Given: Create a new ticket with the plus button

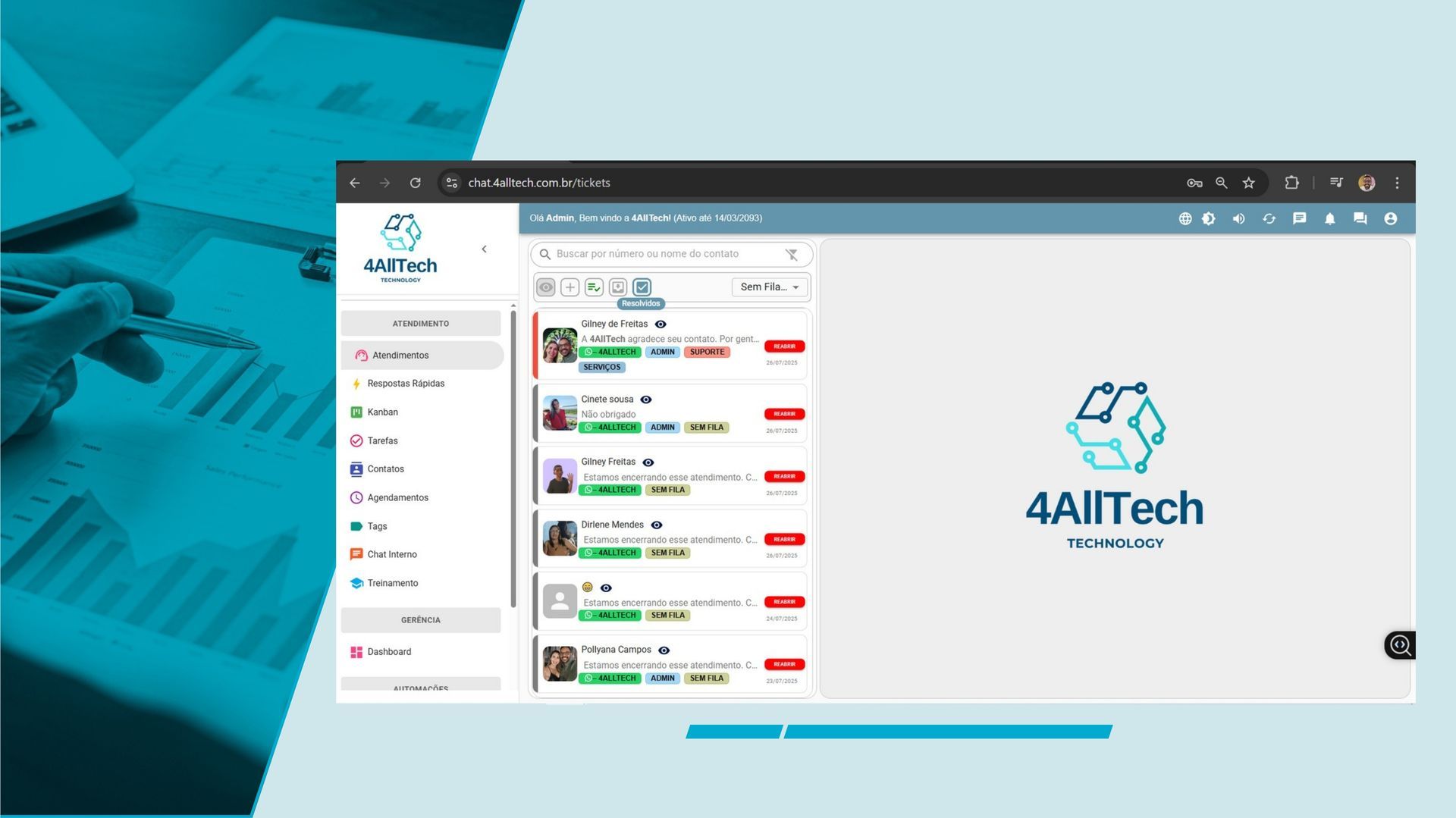Looking at the screenshot, I should (x=570, y=287).
